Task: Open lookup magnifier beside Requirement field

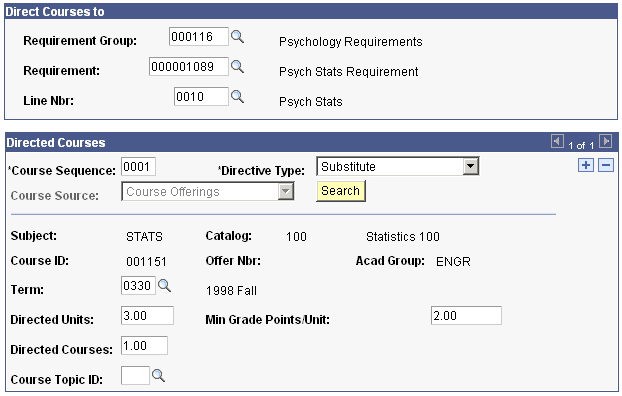Action: pyautogui.click(x=237, y=67)
